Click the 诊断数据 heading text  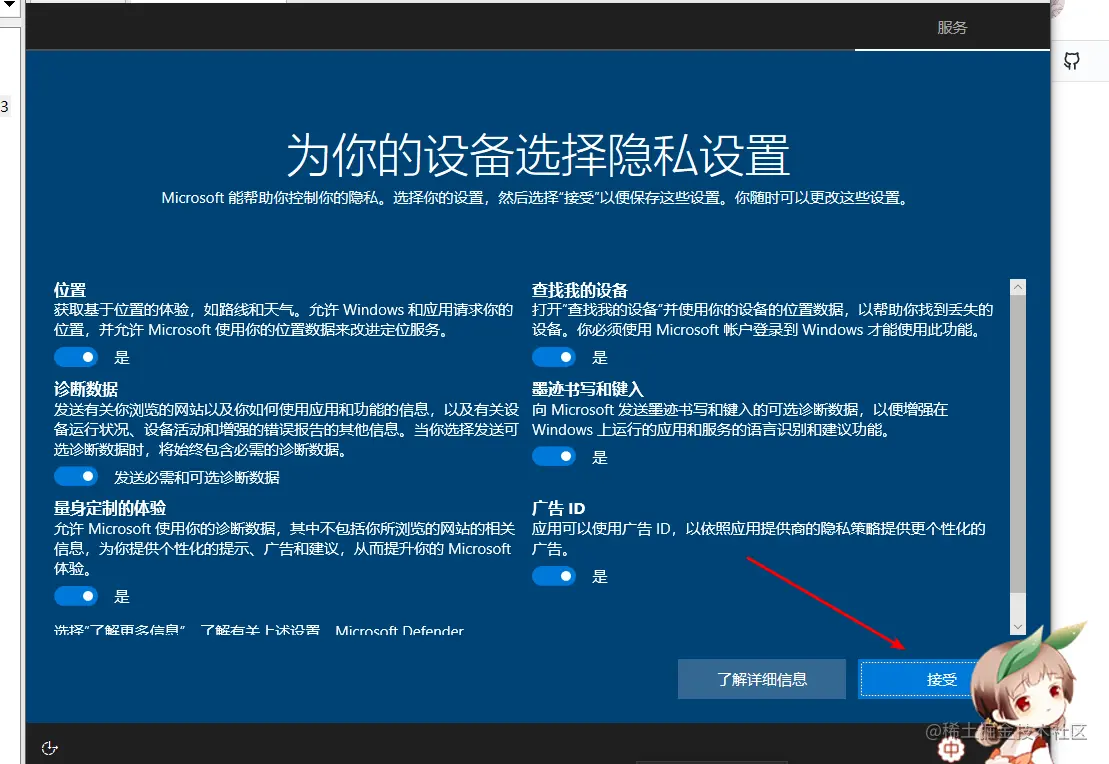[x=86, y=389]
